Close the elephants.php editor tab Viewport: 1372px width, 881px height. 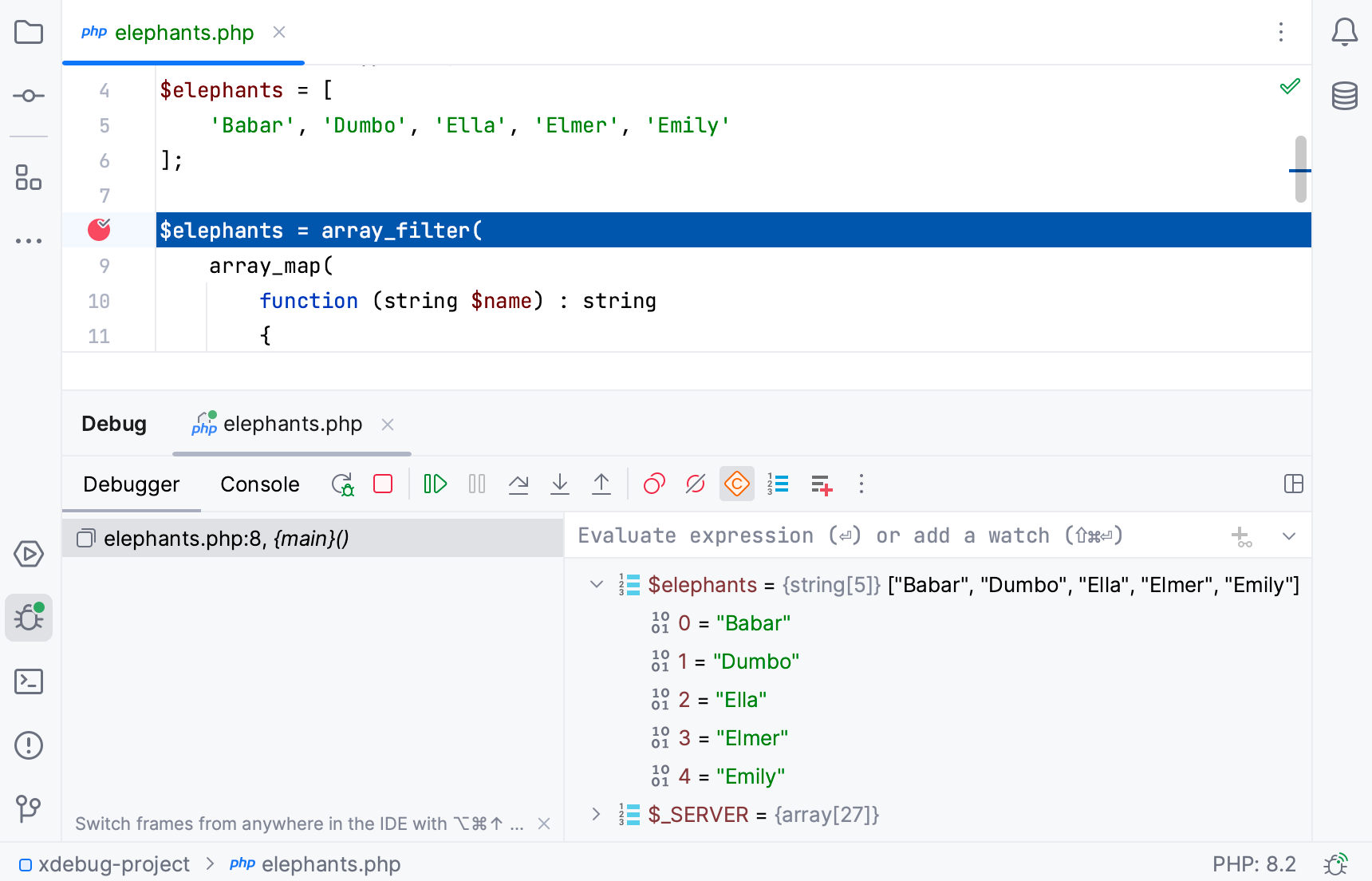[x=278, y=32]
